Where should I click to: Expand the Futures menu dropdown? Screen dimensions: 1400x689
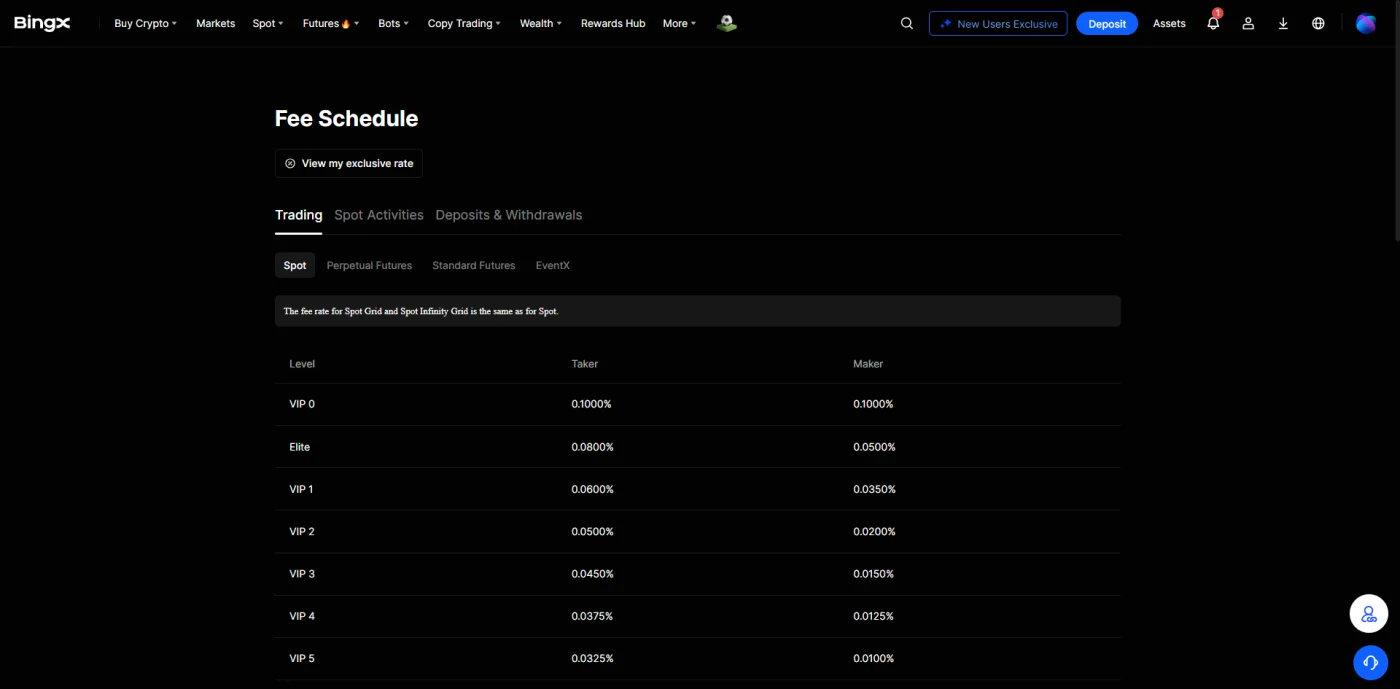pyautogui.click(x=331, y=23)
